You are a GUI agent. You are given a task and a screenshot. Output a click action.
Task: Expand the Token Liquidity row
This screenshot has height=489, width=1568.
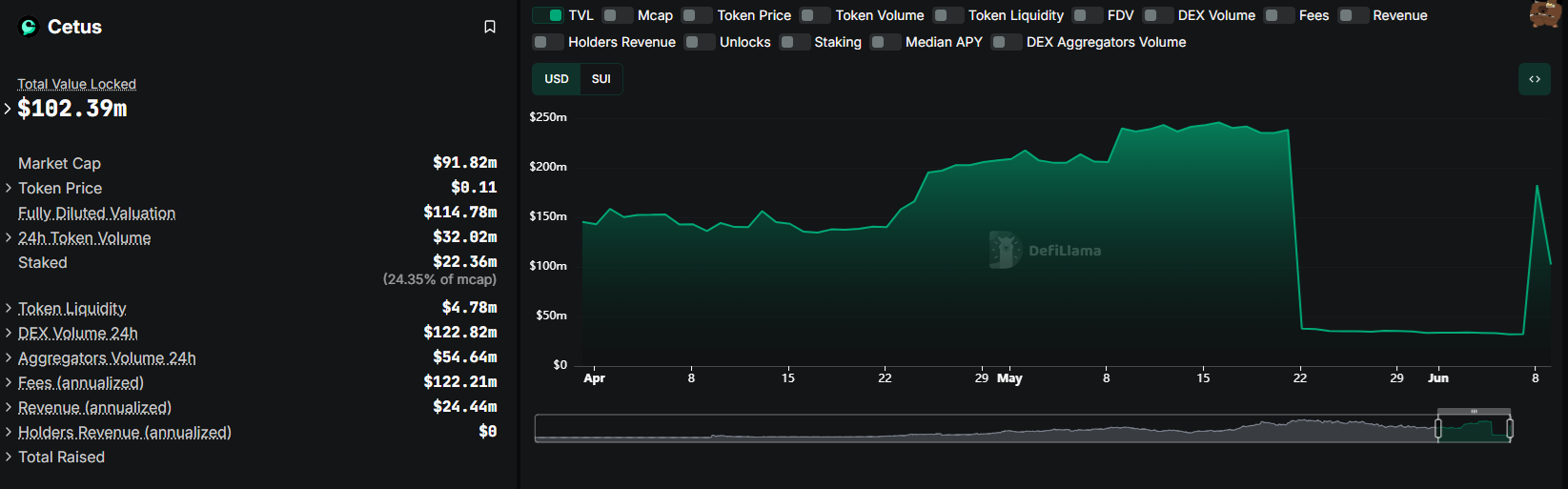click(8, 308)
